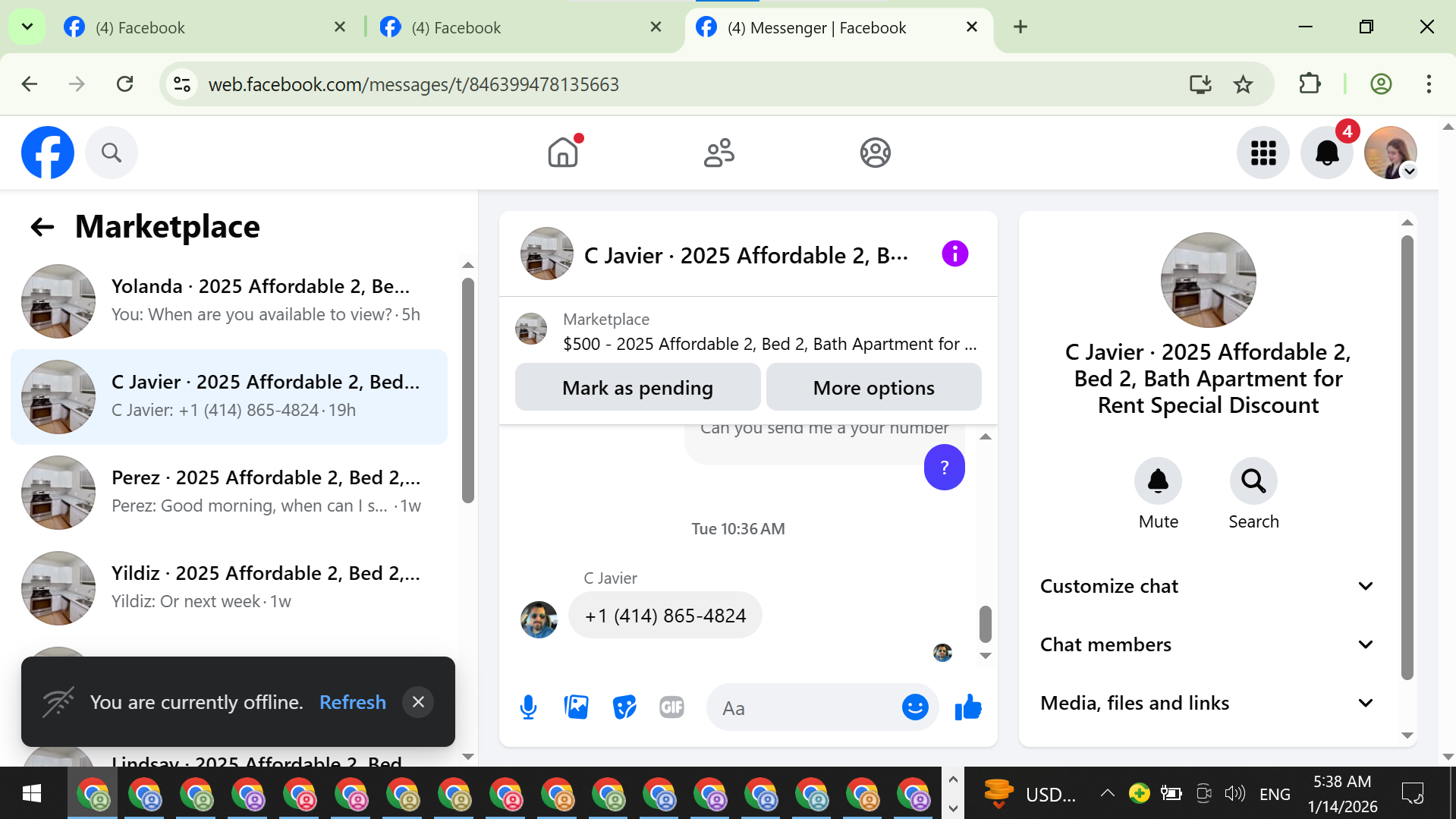
Task: Open Perez conversation in list
Action: coord(229,492)
